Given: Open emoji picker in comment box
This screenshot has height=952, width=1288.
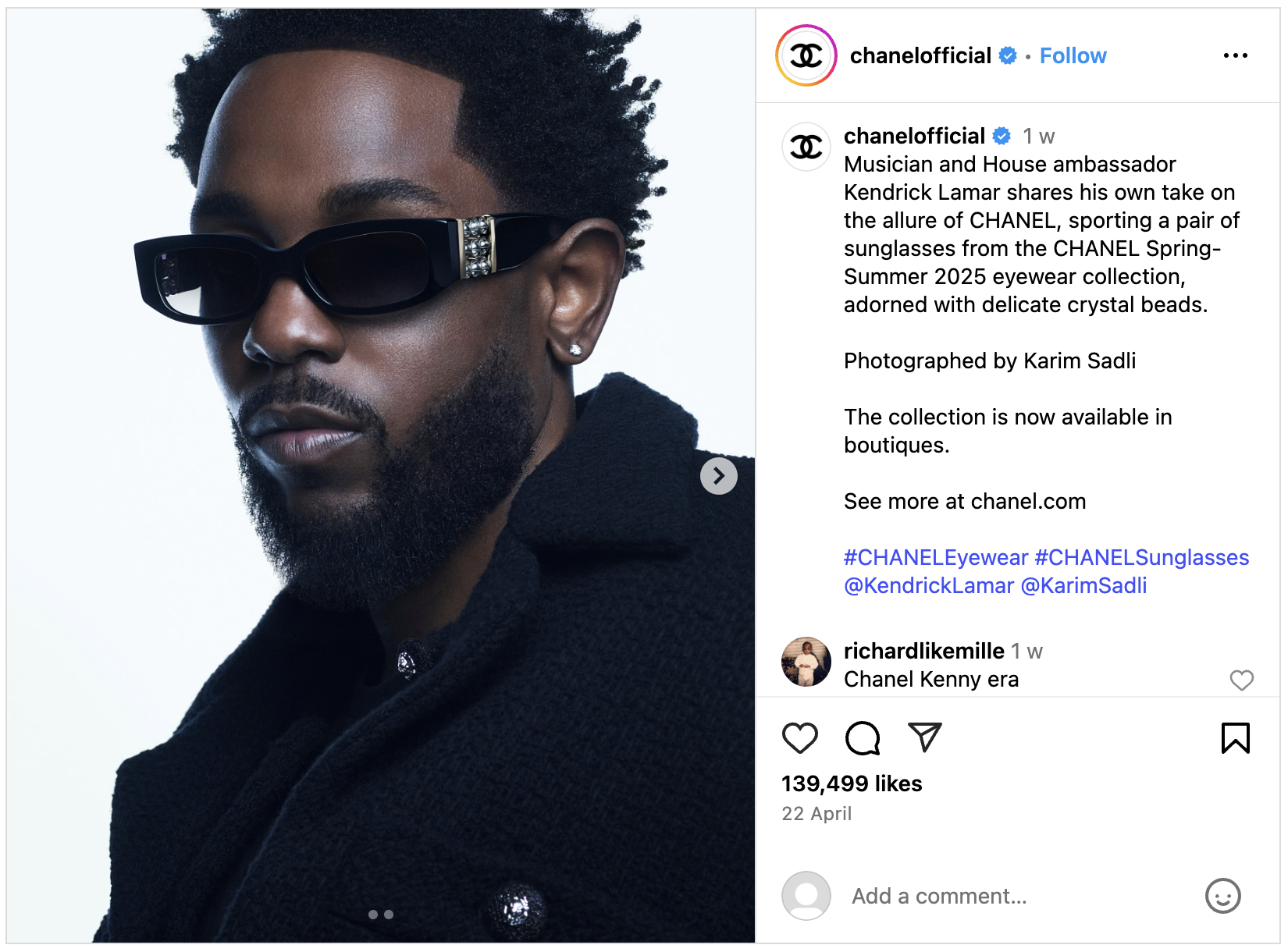Looking at the screenshot, I should pyautogui.click(x=1222, y=896).
